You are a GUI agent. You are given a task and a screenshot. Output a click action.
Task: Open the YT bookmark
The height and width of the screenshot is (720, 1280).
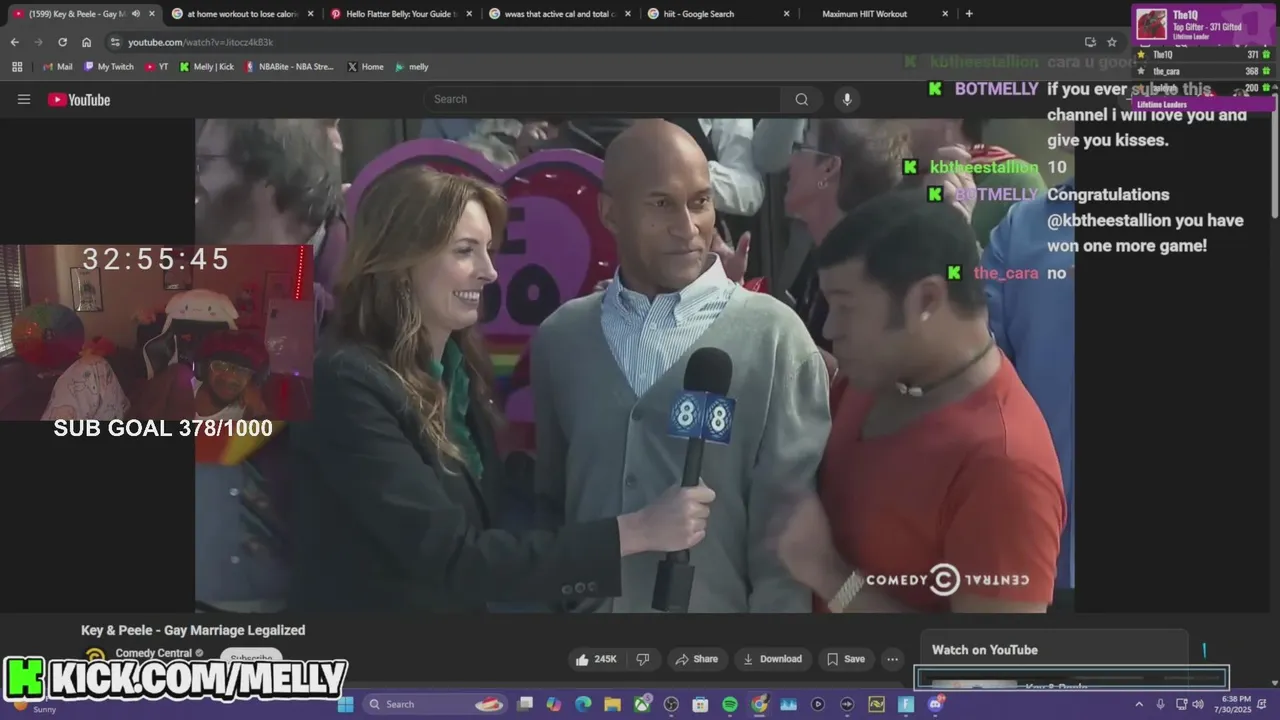tap(156, 67)
